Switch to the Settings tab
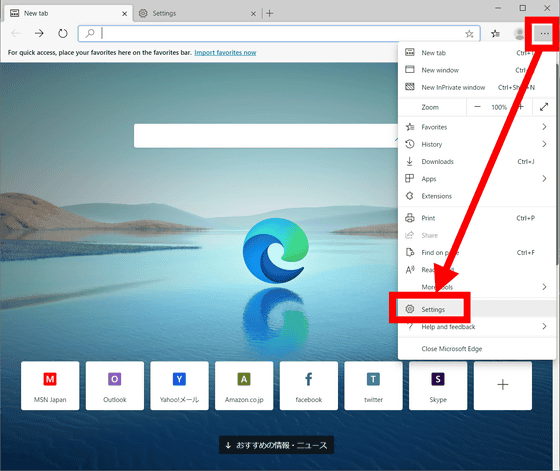560x471 pixels. [x=198, y=14]
